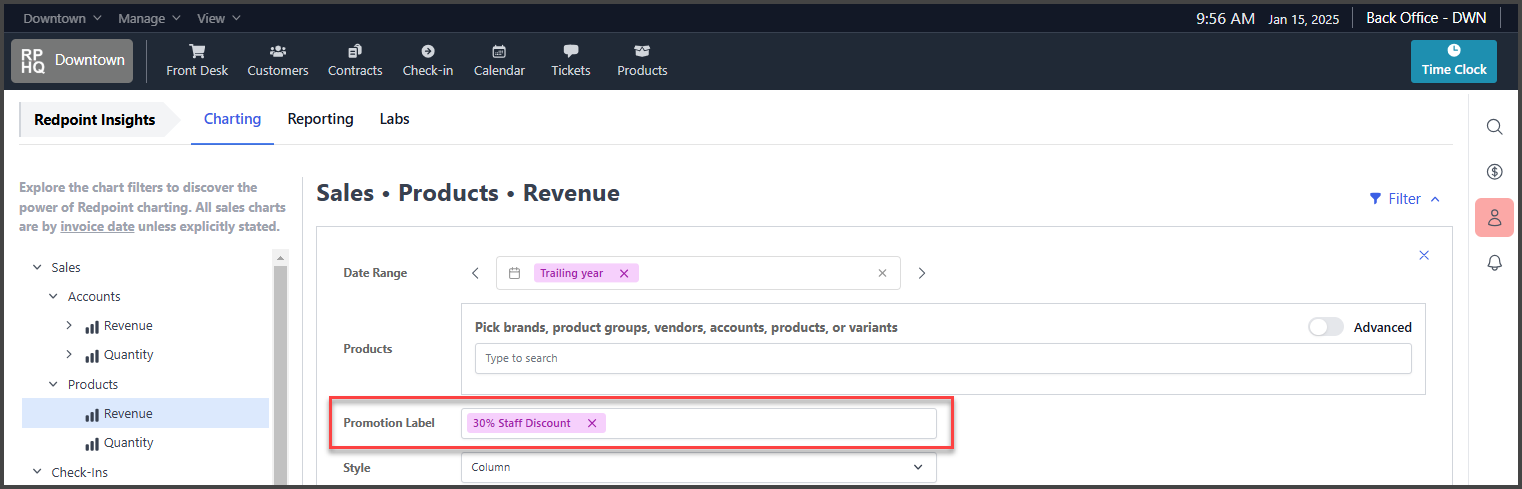Click the Time Clock button
Image resolution: width=1522 pixels, height=489 pixels.
coord(1454,61)
